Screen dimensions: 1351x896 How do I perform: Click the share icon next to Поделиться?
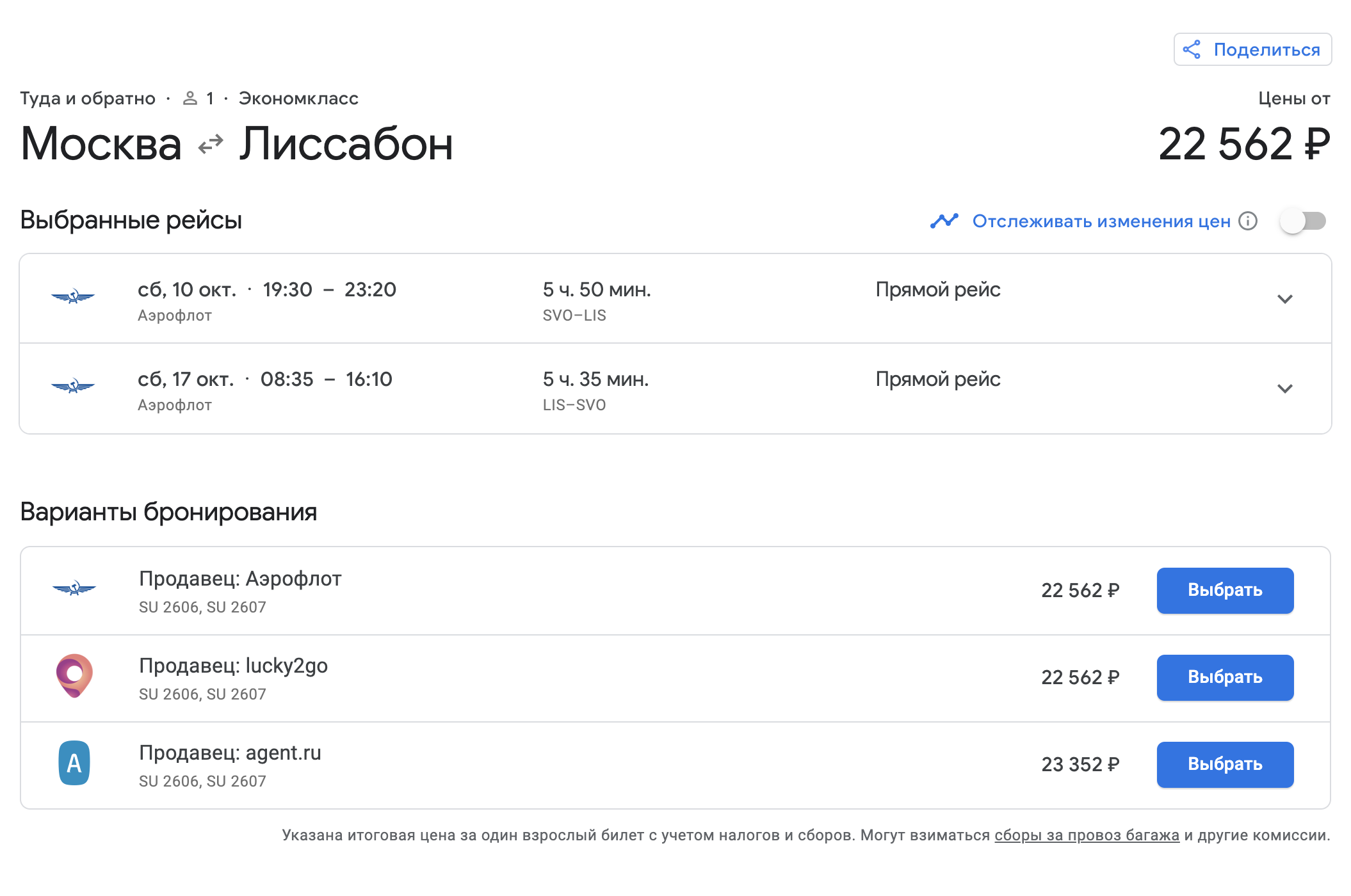click(1192, 50)
